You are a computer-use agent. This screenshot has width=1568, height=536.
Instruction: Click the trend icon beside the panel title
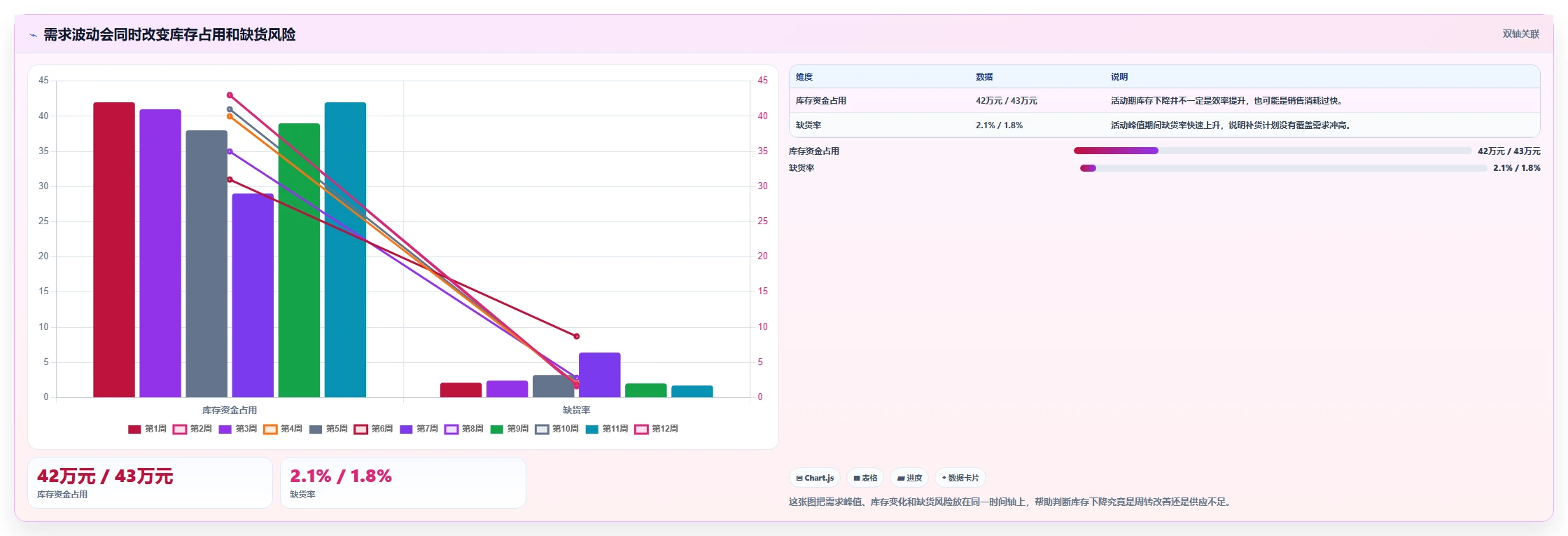pos(33,35)
